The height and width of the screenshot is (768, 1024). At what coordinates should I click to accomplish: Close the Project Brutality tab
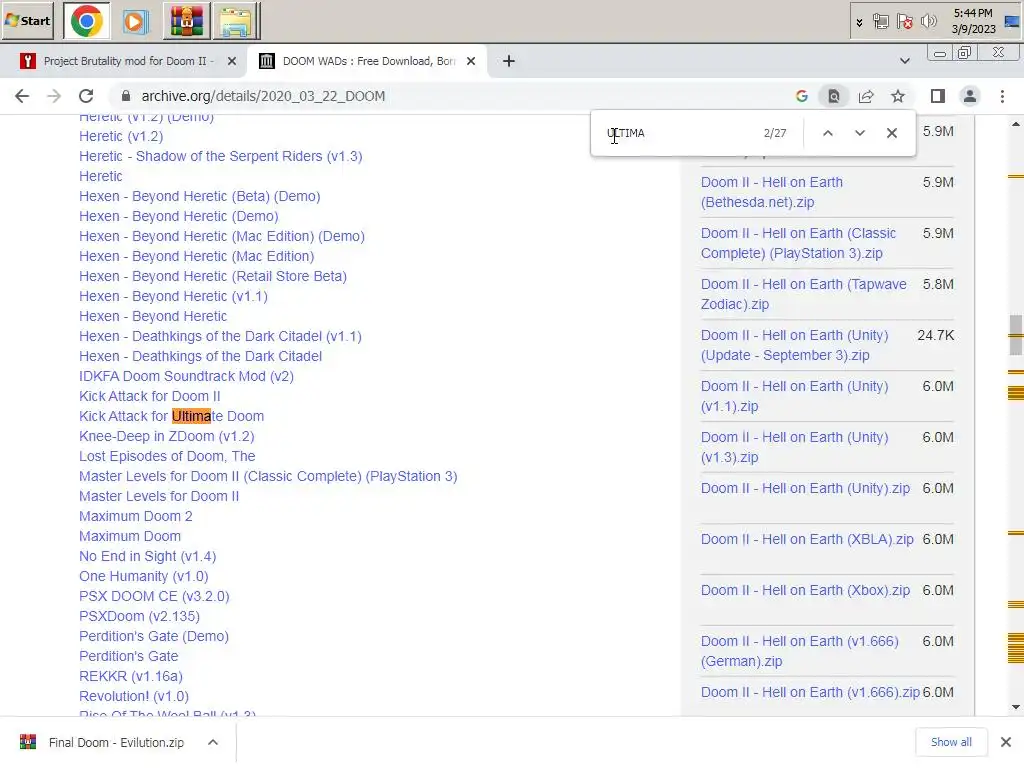(x=232, y=61)
